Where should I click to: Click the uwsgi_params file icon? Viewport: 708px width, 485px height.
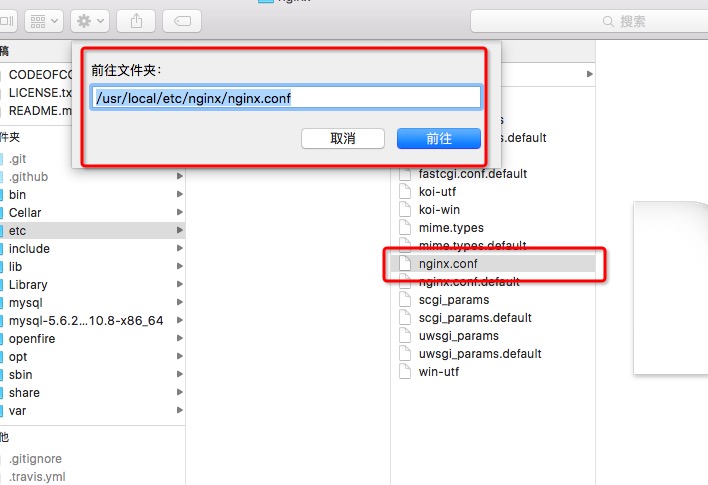[405, 336]
